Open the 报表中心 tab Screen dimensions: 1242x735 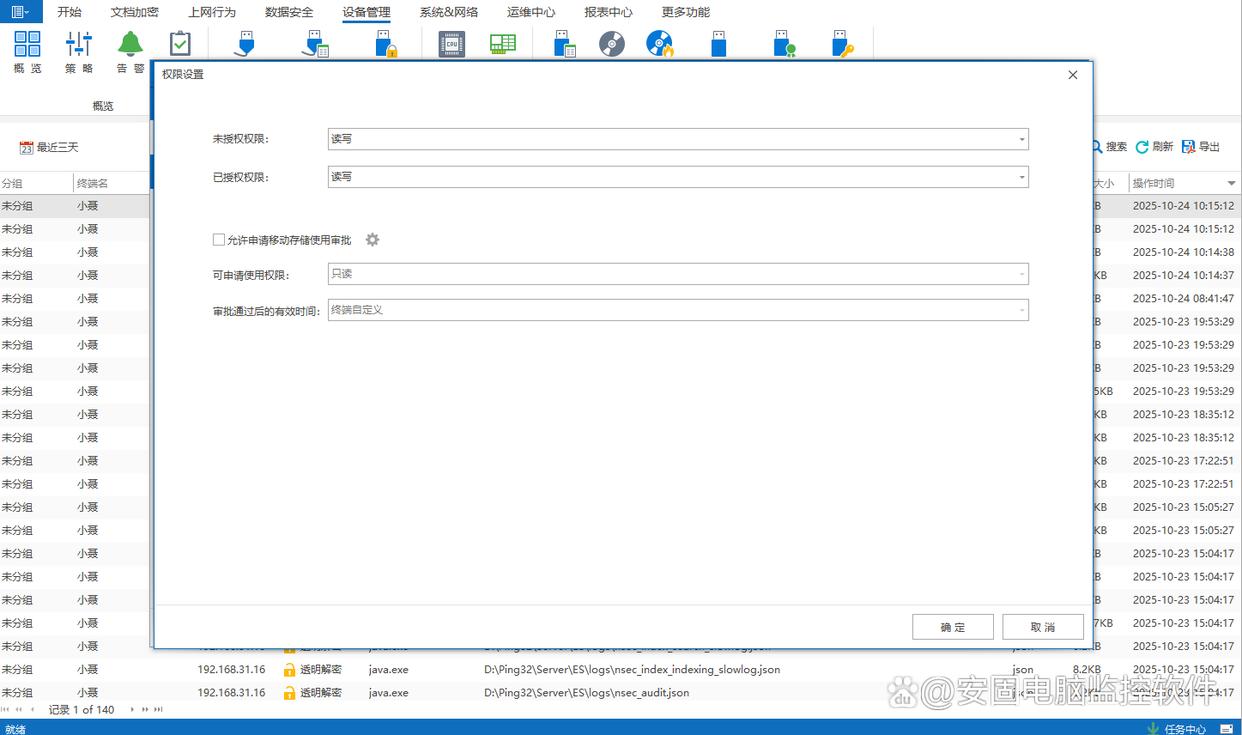[x=608, y=12]
